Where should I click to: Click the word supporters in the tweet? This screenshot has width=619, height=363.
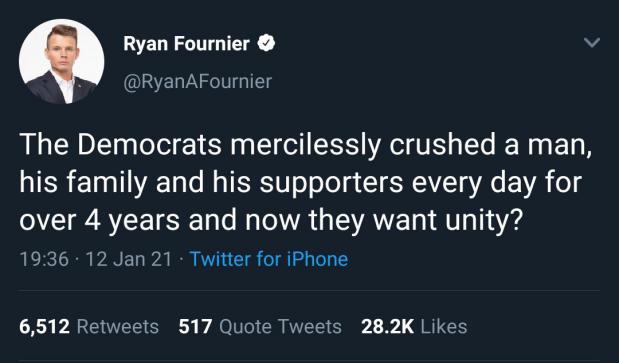pos(332,183)
